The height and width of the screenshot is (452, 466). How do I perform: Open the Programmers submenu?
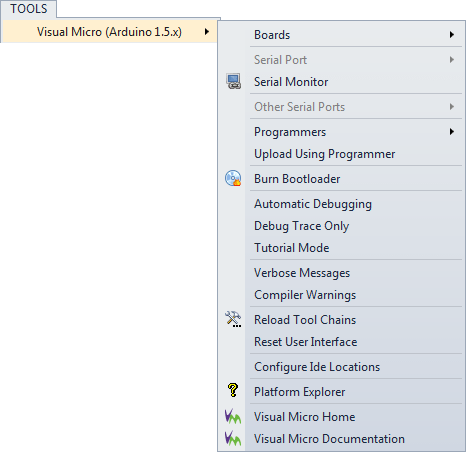[x=341, y=132]
